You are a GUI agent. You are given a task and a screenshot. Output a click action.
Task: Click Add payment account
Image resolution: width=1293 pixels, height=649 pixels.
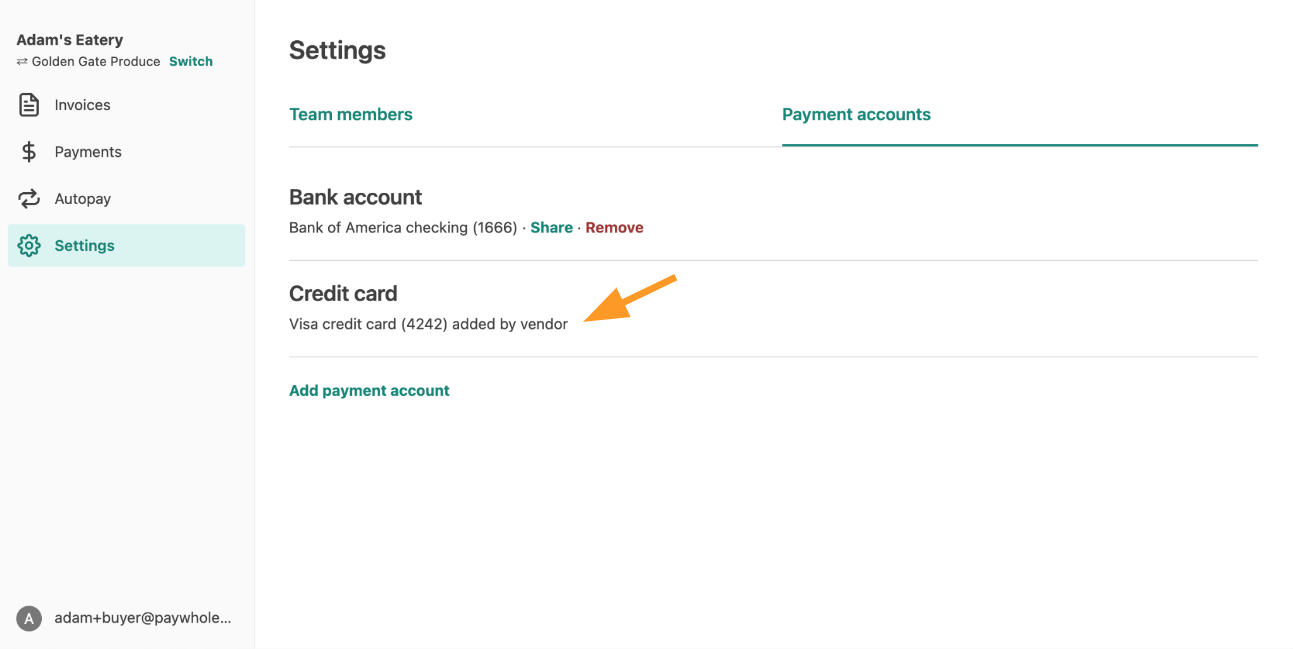pos(369,391)
